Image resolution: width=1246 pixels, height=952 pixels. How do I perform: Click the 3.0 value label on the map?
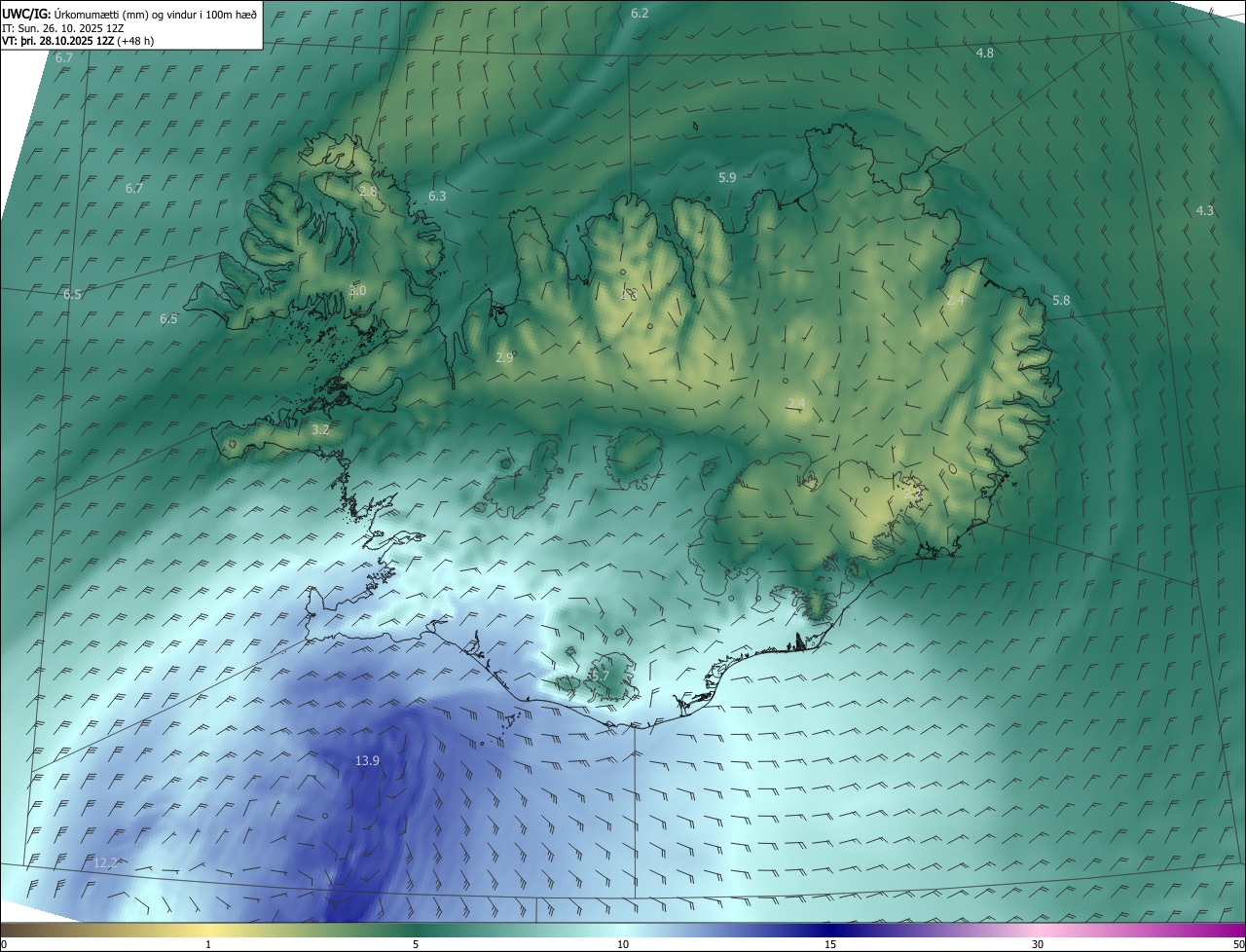coord(357,290)
